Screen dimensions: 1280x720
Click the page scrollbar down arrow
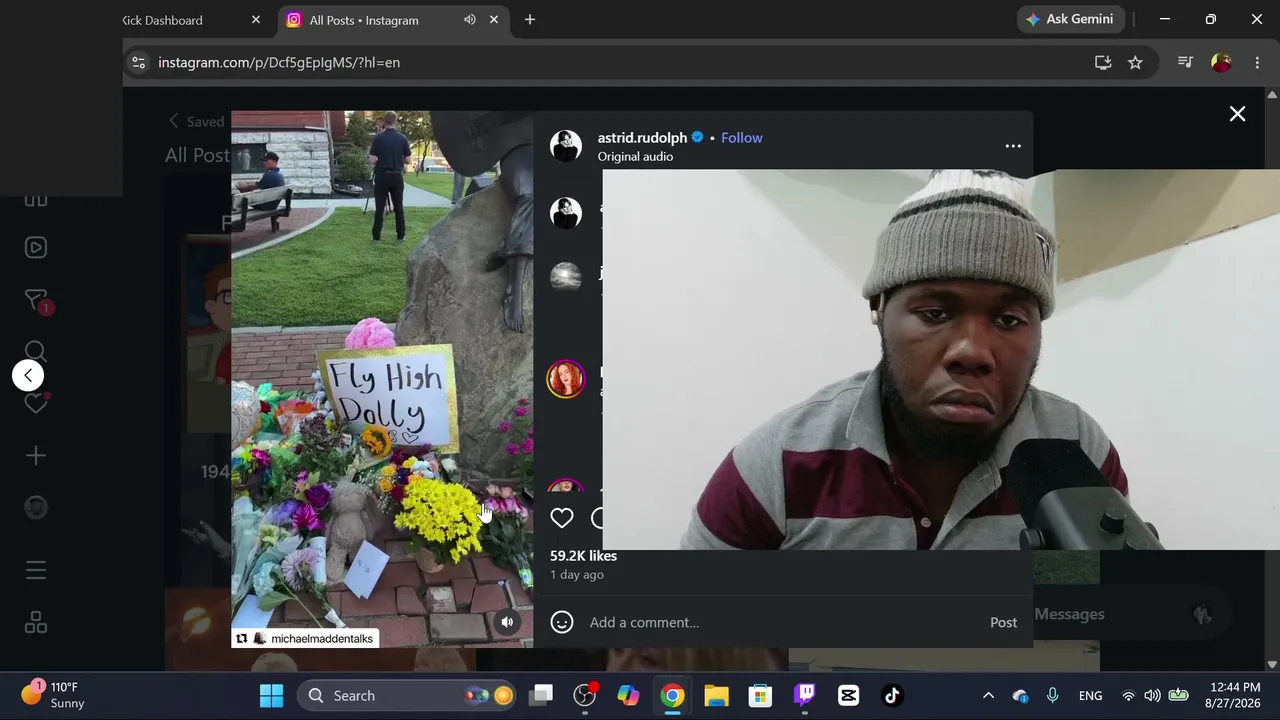pyautogui.click(x=1272, y=664)
